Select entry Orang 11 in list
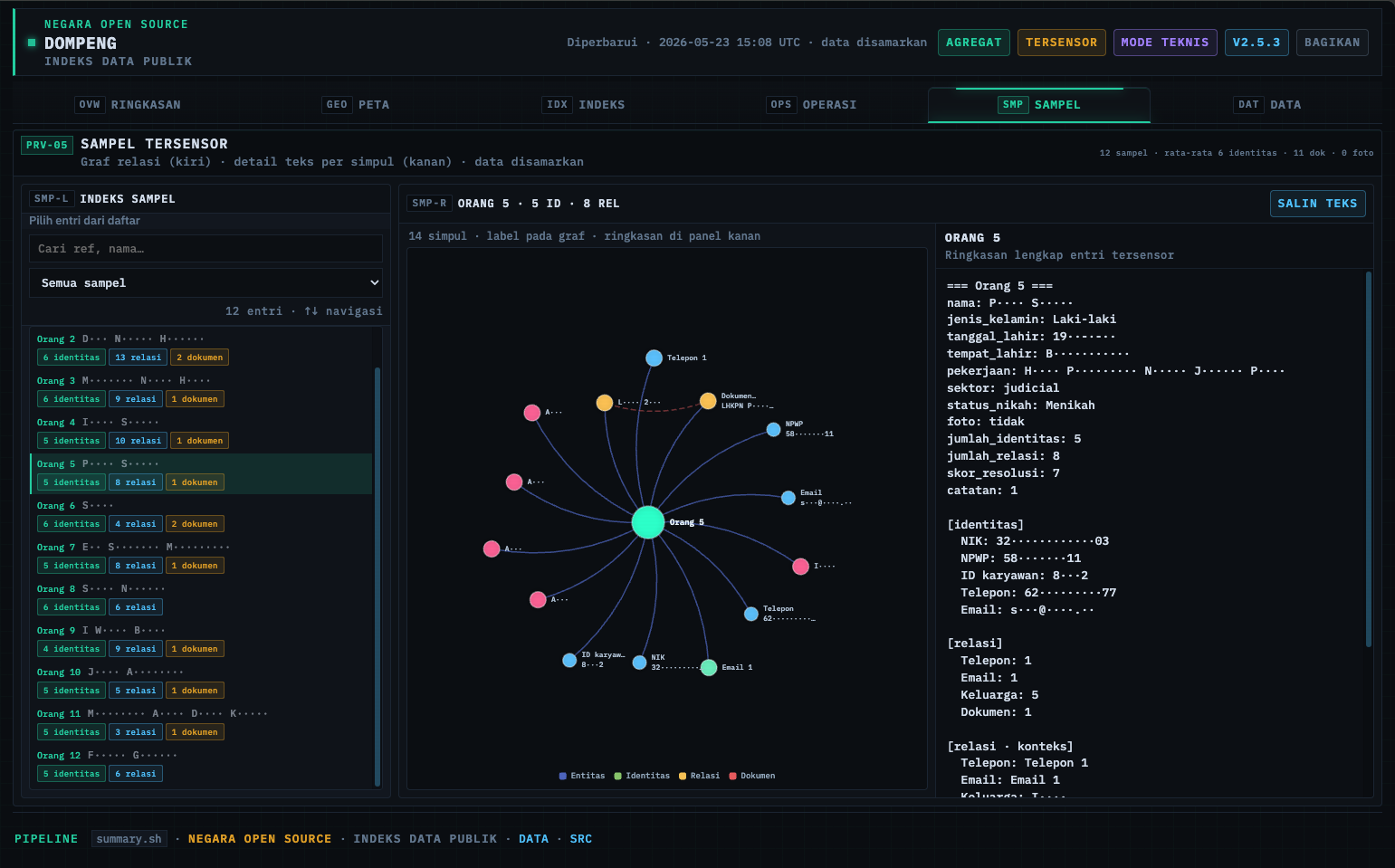This screenshot has width=1395, height=868. click(202, 723)
